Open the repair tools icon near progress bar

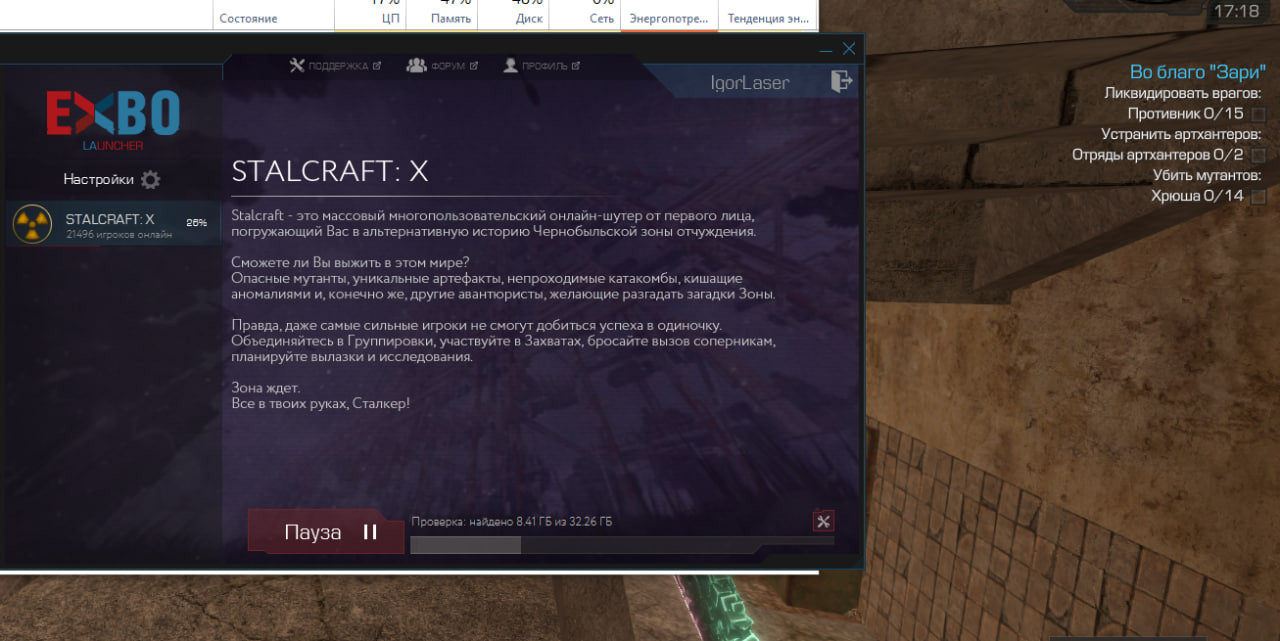click(823, 520)
